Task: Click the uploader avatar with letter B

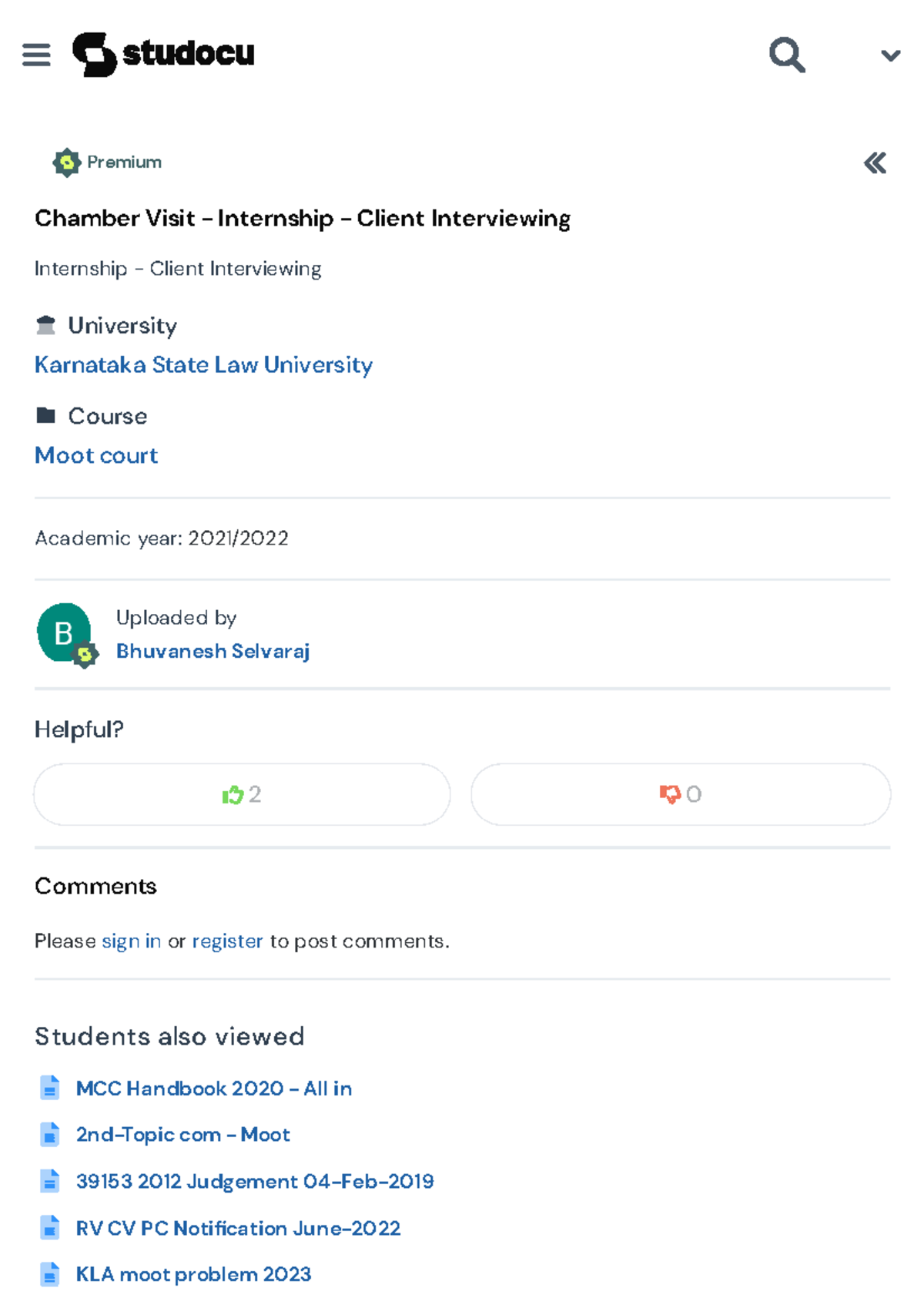Action: pyautogui.click(x=64, y=633)
